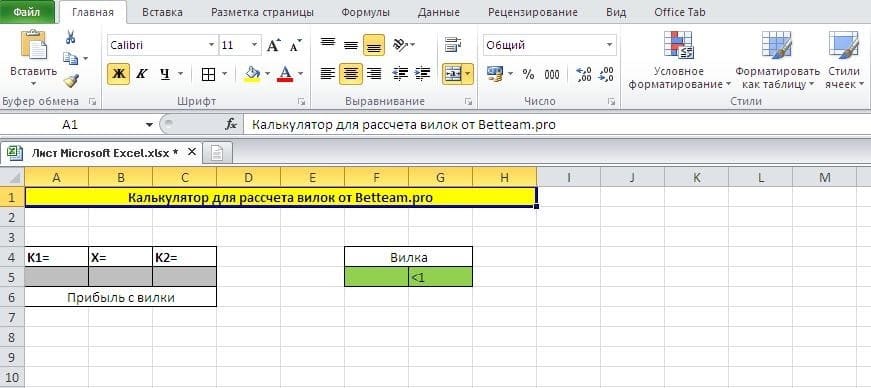Viewport: 871px width, 388px height.
Task: Switch to the Данные tab
Action: pyautogui.click(x=438, y=12)
